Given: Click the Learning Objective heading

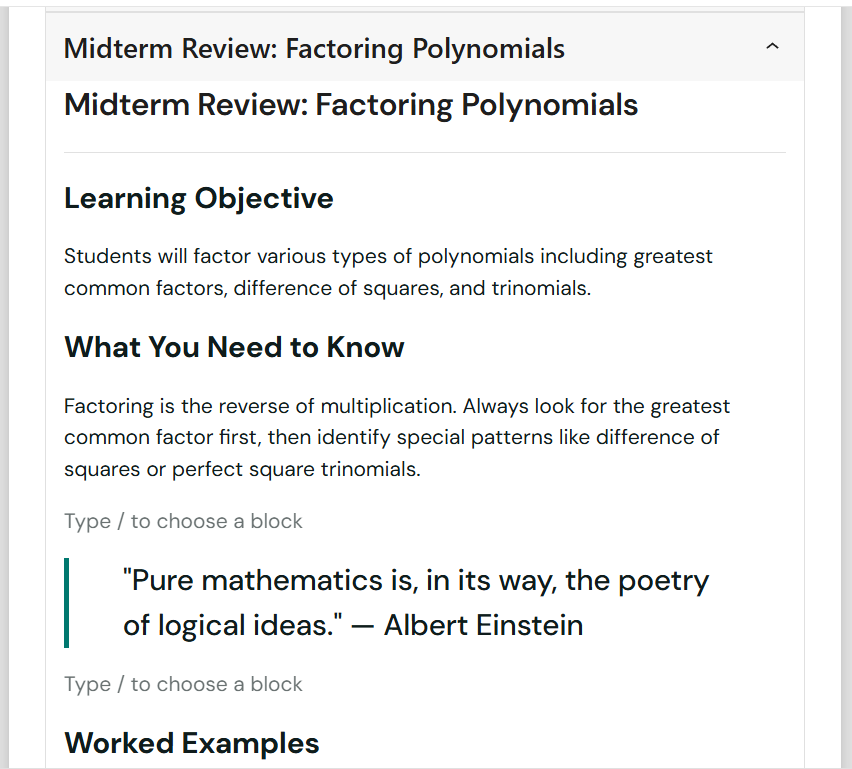Looking at the screenshot, I should pos(198,198).
